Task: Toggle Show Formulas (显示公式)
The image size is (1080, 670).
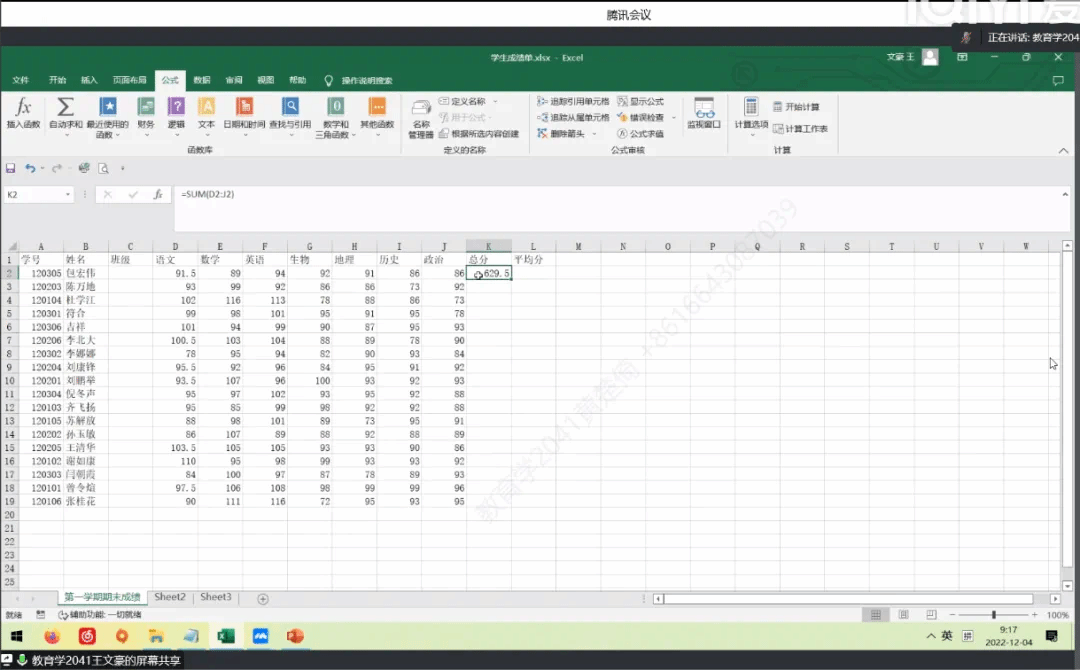Action: 641,102
